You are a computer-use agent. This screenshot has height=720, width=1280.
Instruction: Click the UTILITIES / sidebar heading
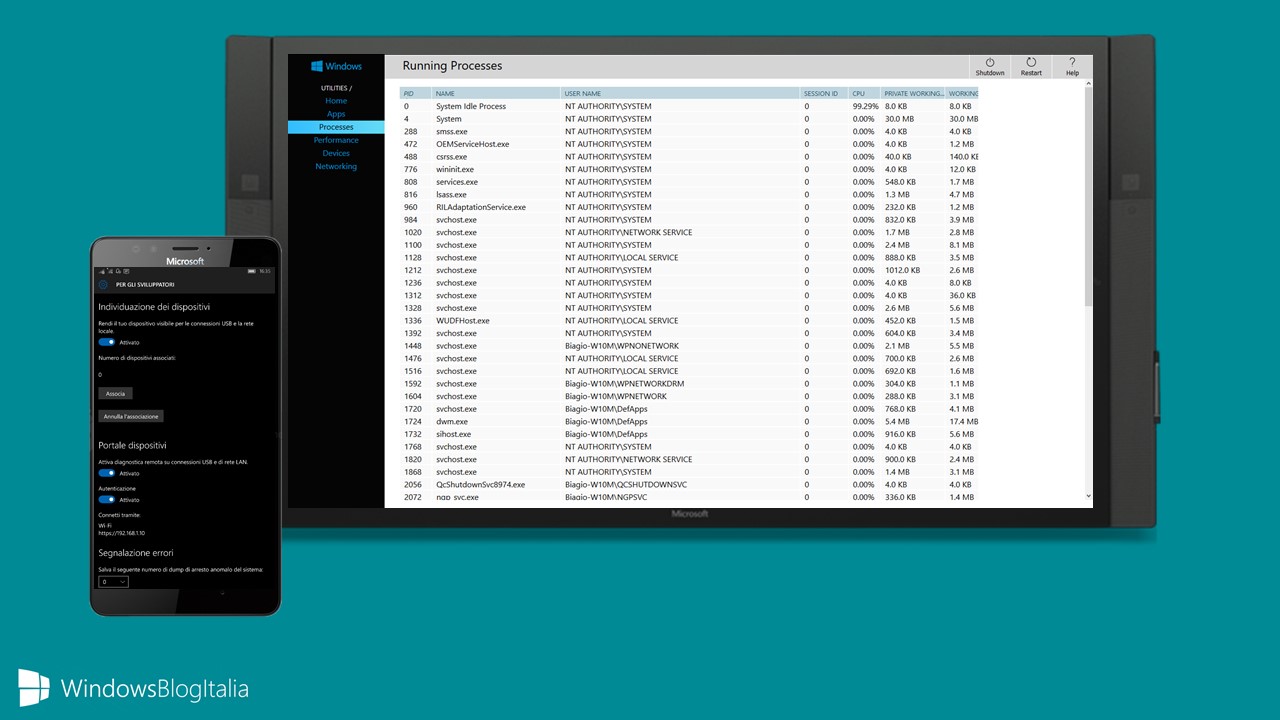click(x=336, y=88)
